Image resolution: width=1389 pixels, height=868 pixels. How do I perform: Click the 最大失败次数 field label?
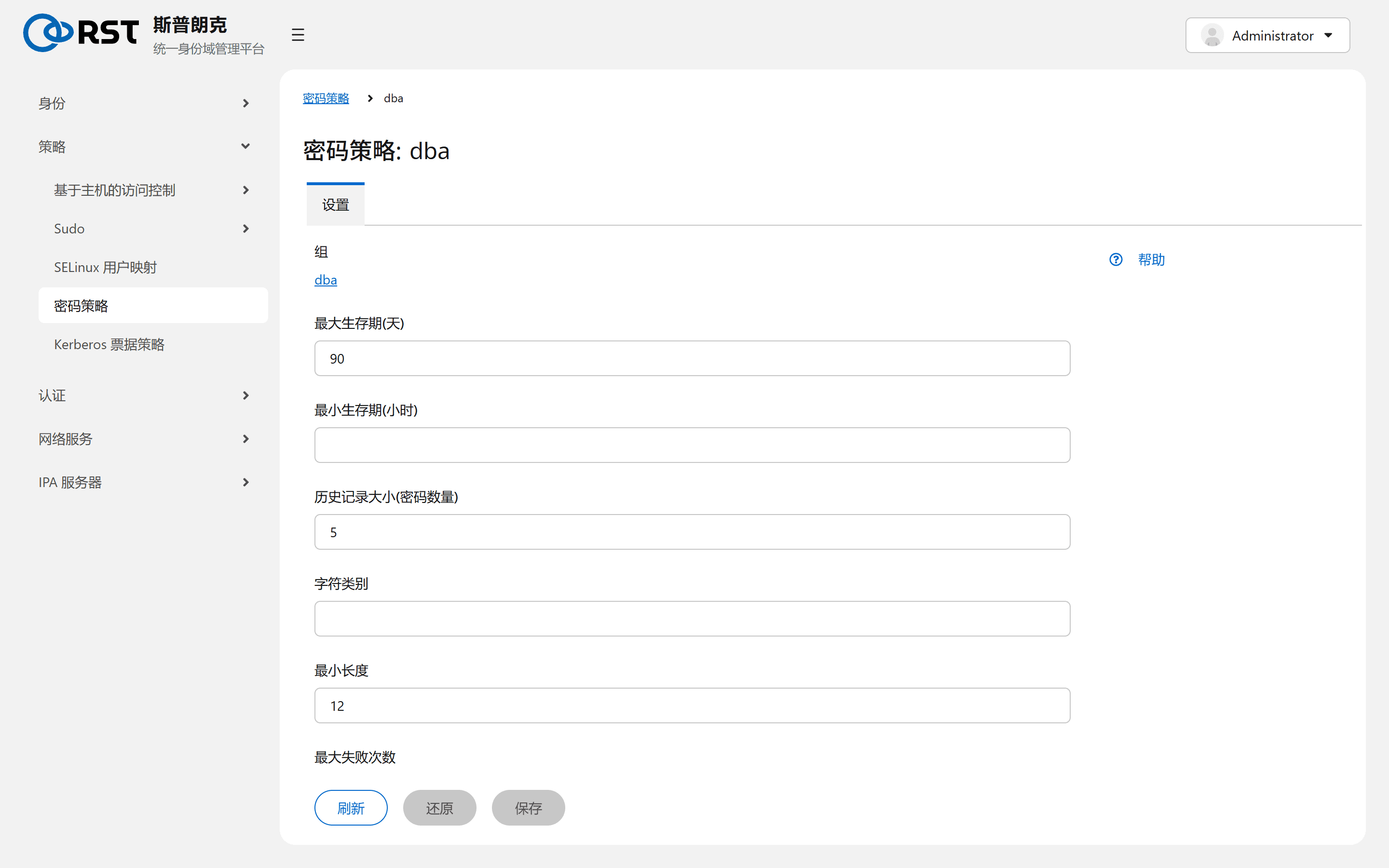tap(354, 757)
